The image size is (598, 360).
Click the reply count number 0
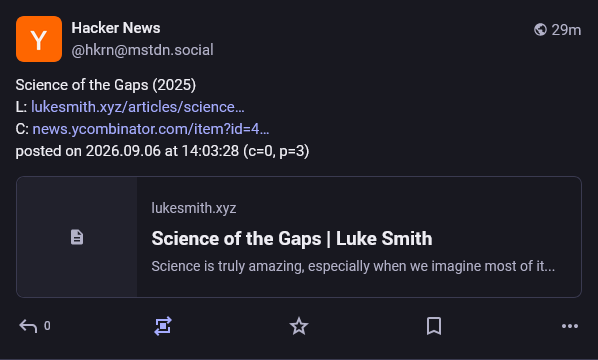(x=47, y=326)
